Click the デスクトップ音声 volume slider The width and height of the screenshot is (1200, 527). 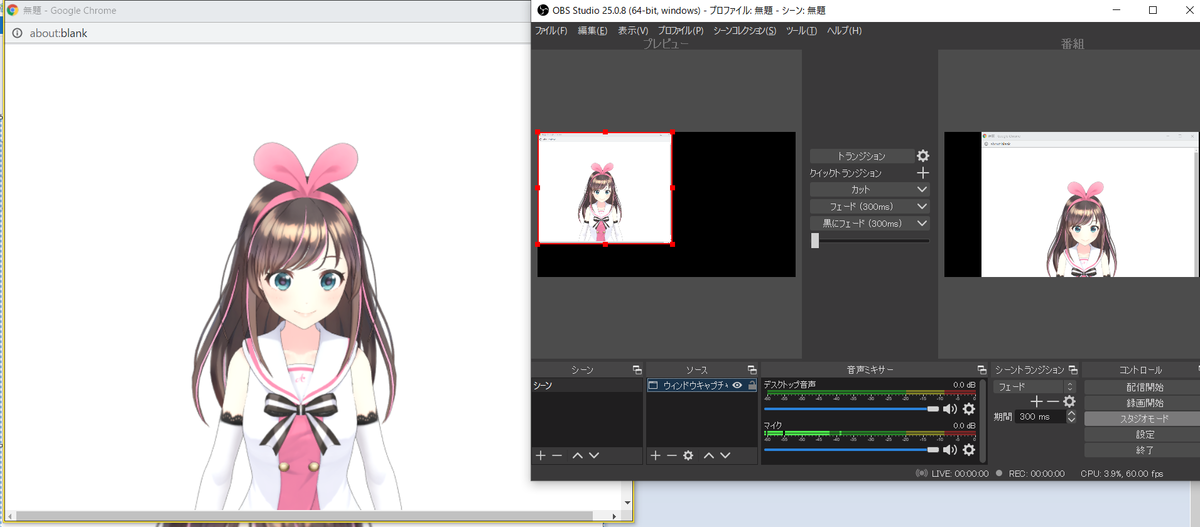coord(851,409)
